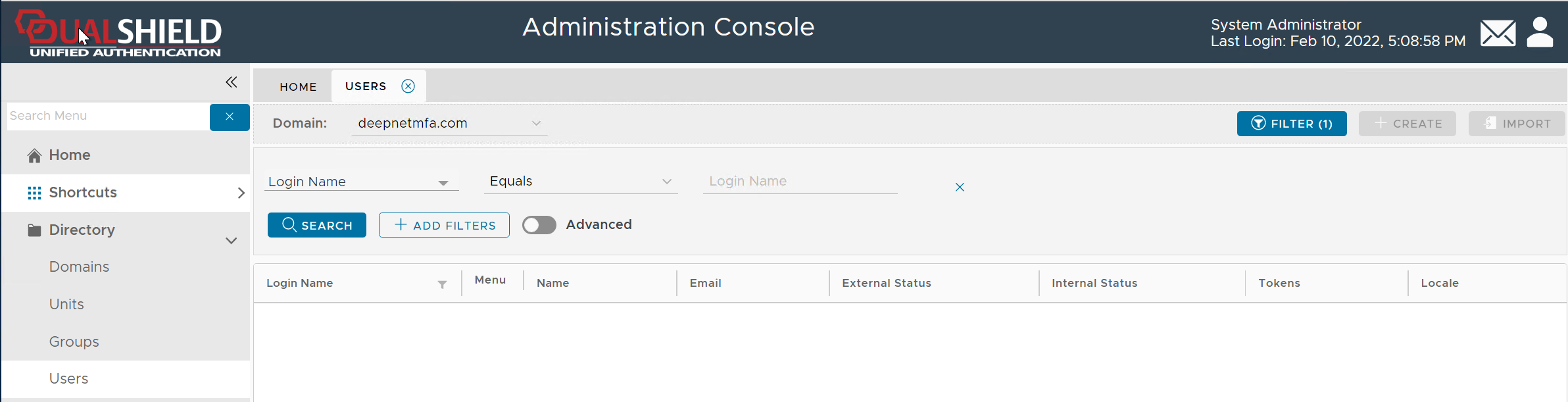
Task: Clear the Search Menu box
Action: pyautogui.click(x=229, y=116)
